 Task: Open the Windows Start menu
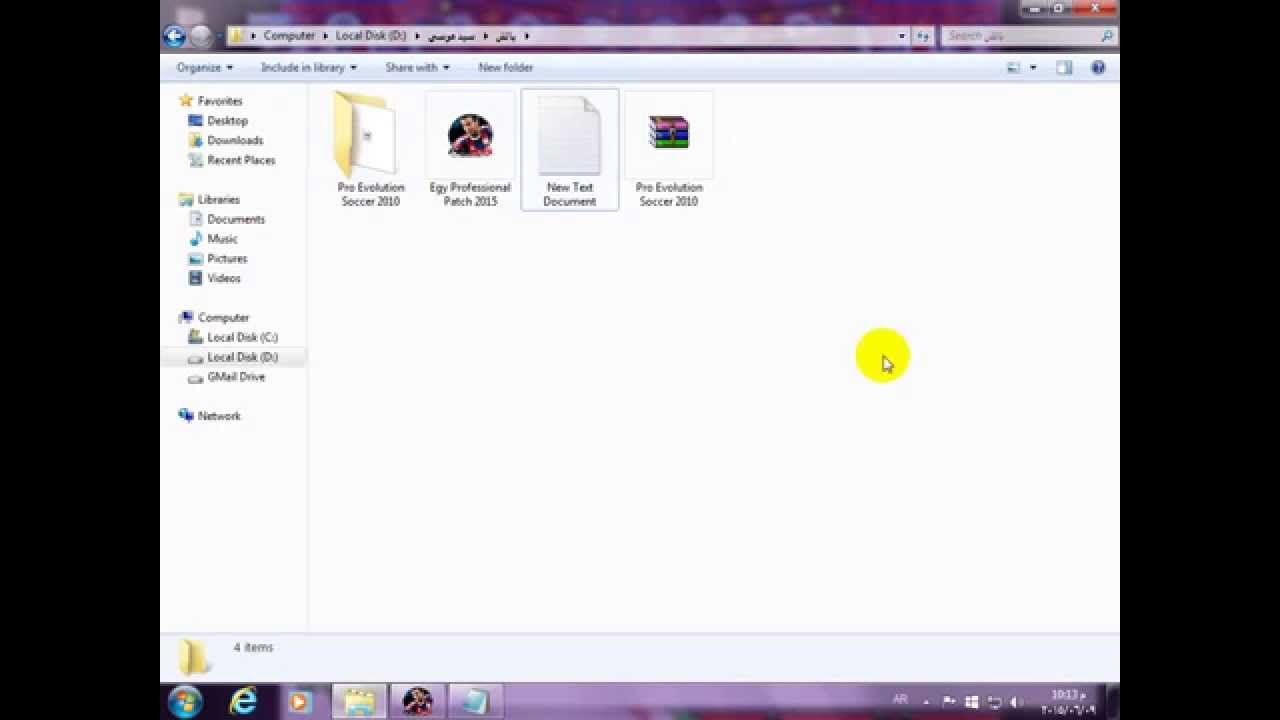click(185, 701)
